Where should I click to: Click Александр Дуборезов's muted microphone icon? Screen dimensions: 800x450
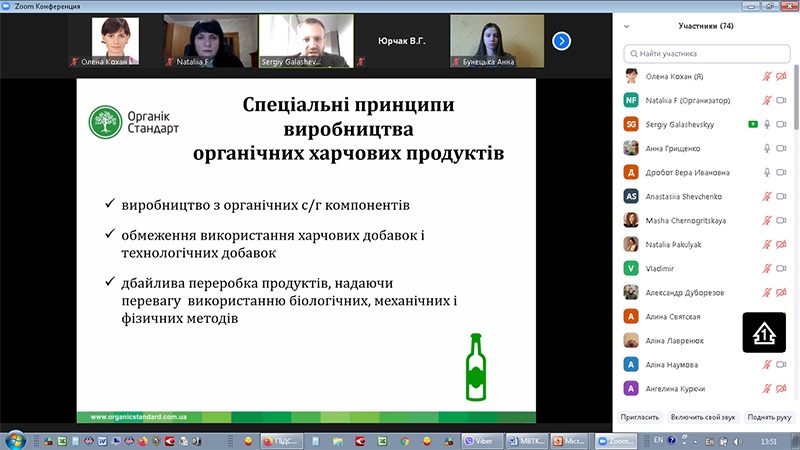(767, 292)
